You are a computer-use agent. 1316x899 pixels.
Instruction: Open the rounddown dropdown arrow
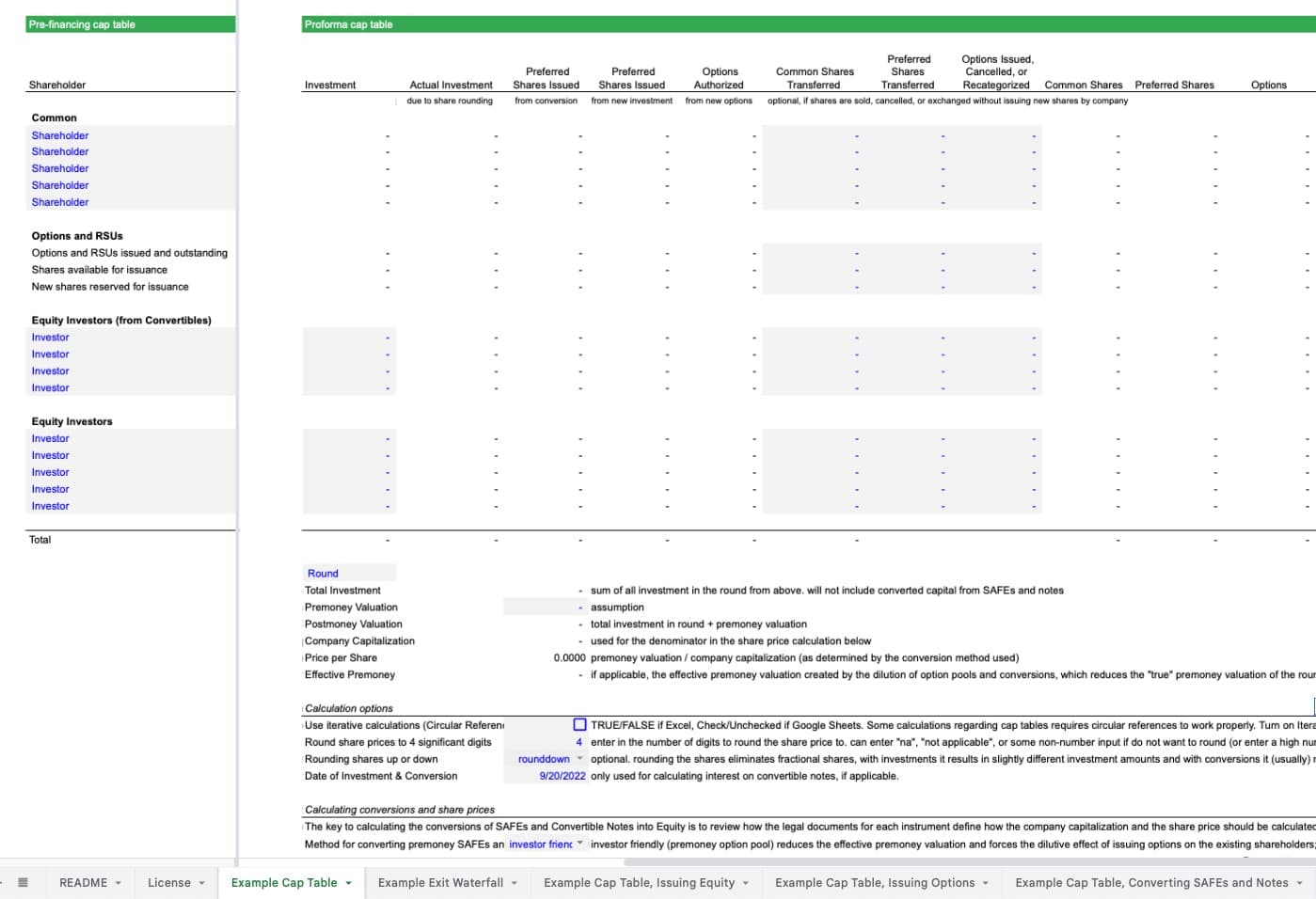click(x=579, y=759)
